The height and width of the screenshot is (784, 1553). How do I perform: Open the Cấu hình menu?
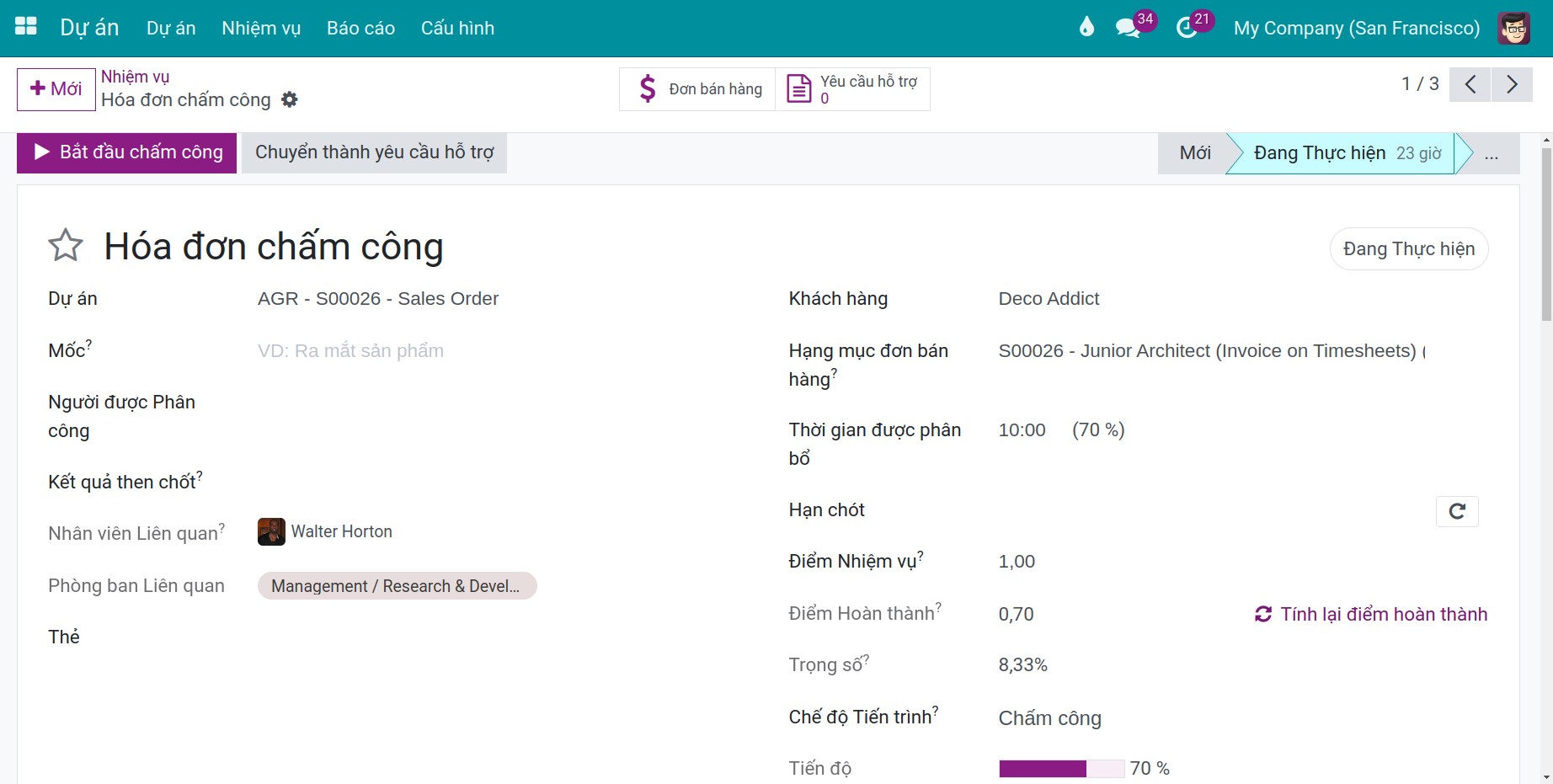tap(457, 28)
